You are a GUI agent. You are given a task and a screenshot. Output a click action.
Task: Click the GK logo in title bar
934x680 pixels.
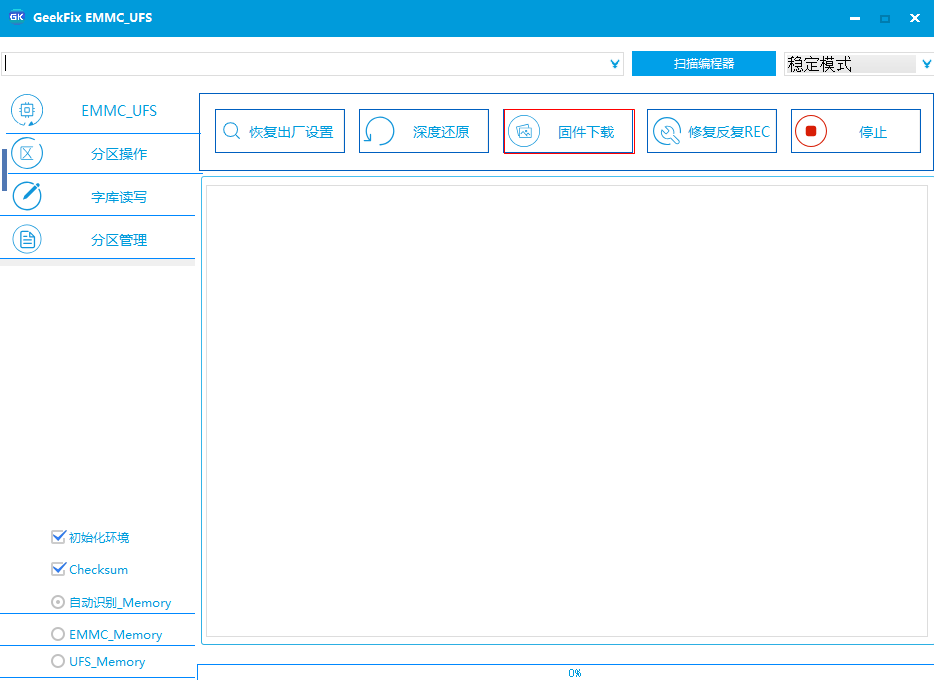tap(16, 17)
